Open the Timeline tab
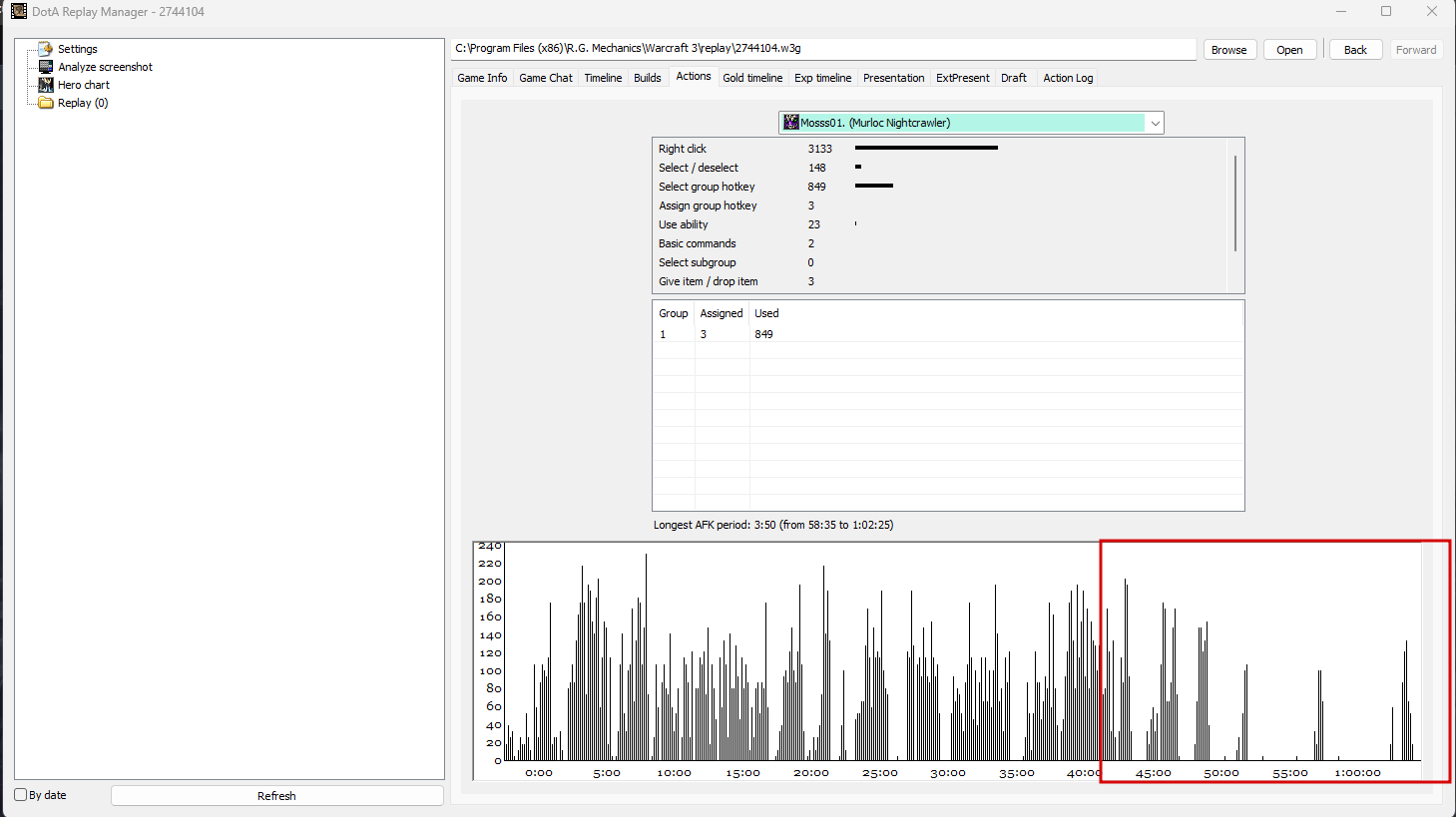 pos(603,78)
